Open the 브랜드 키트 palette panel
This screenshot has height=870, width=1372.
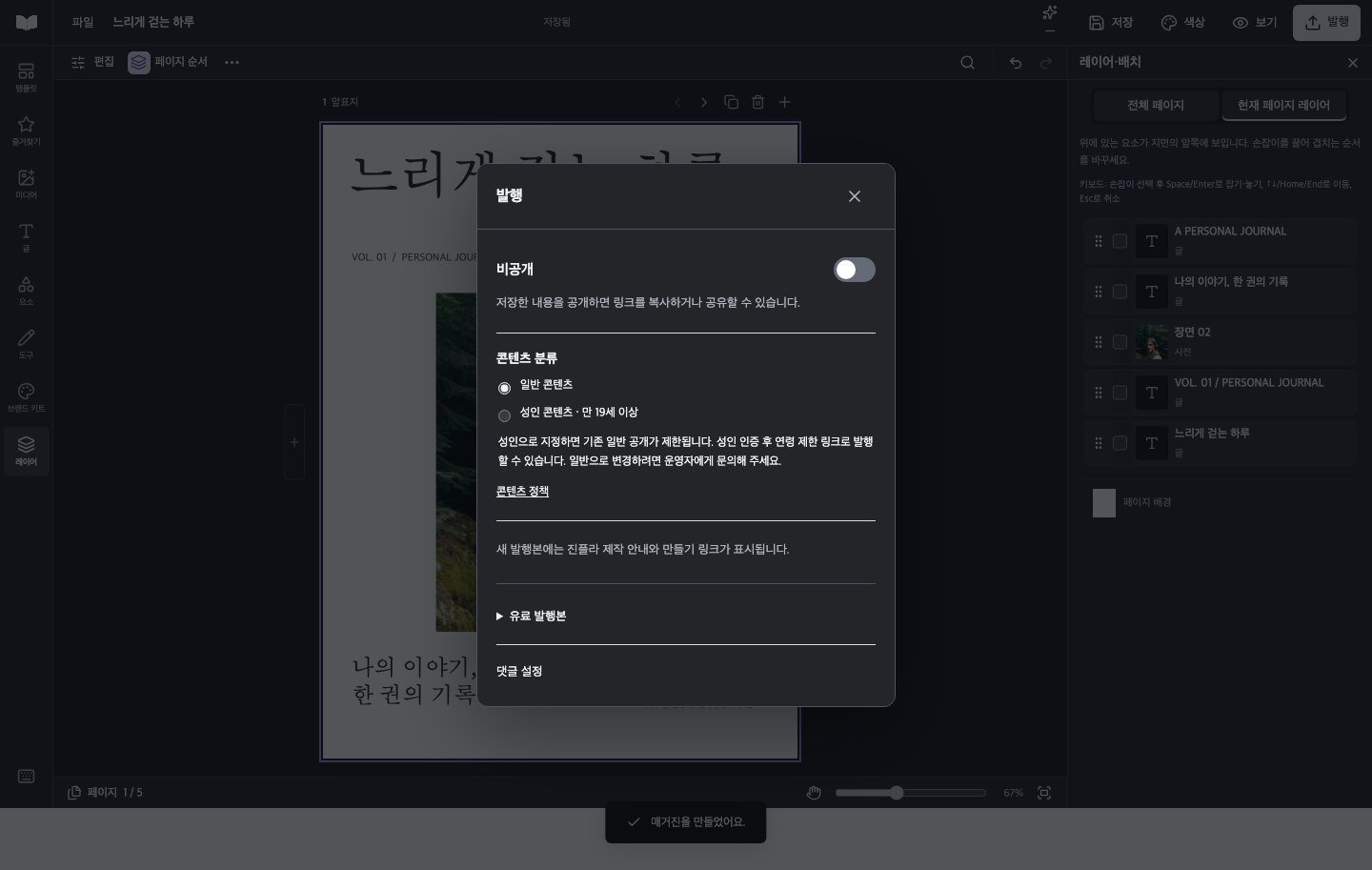26,397
